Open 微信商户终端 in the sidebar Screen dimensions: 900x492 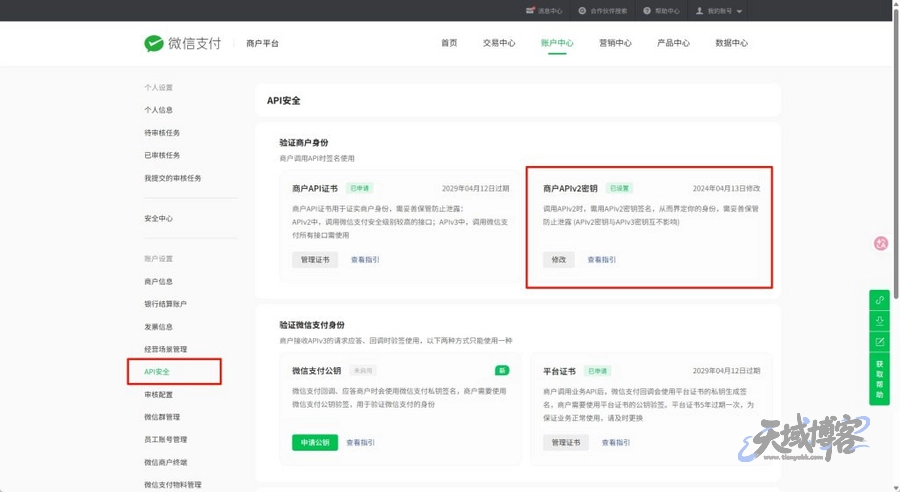[165, 462]
